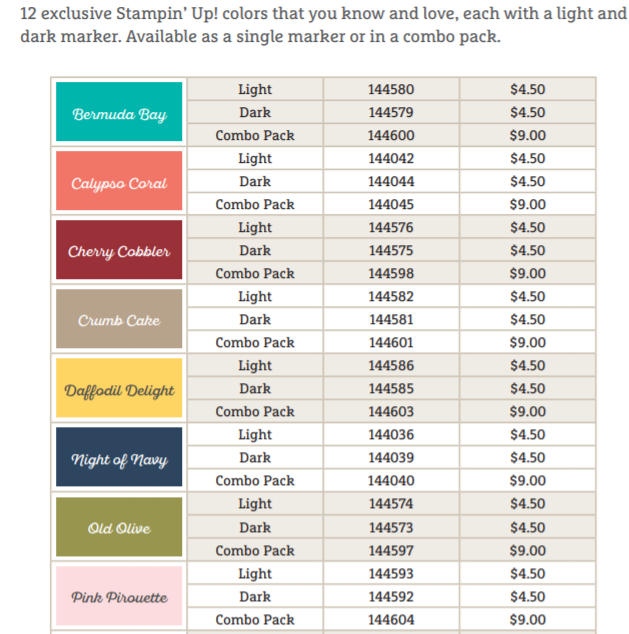Select the Crumb Cake color swatch
The image size is (629, 634).
coord(119,320)
